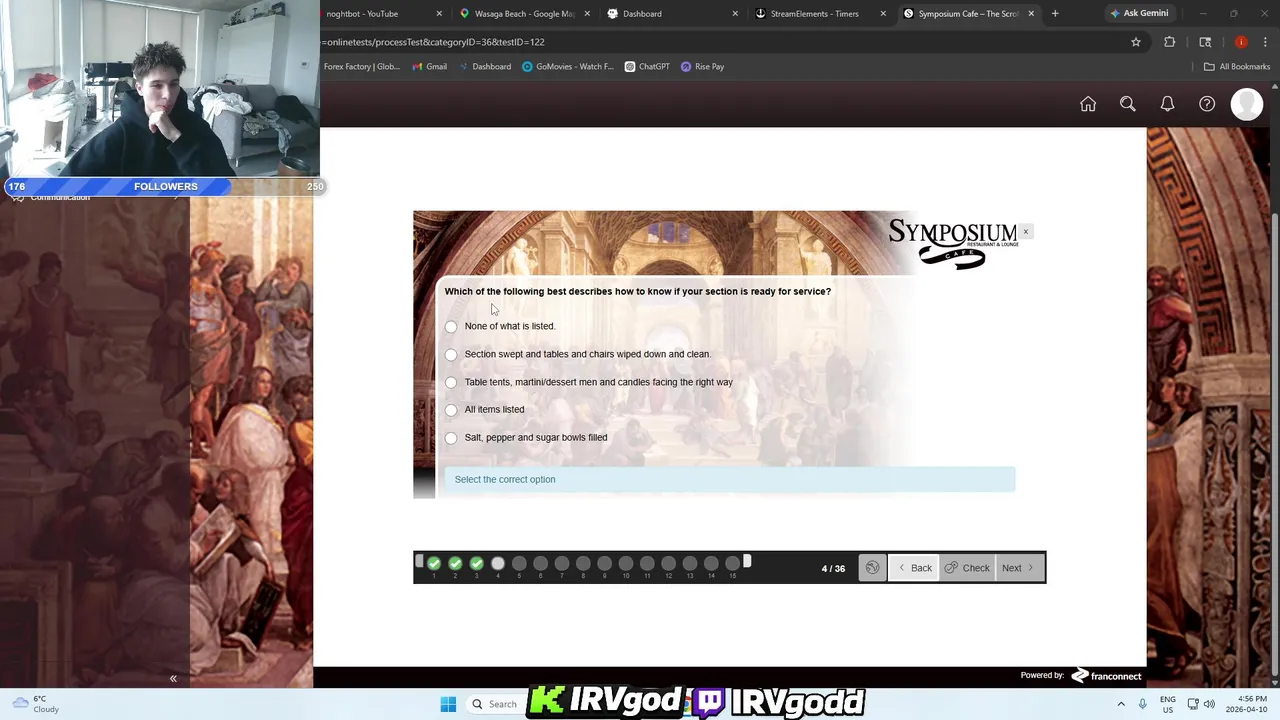Screen dimensions: 1280x720
Task: Open the Windows Start menu
Action: pos(448,704)
